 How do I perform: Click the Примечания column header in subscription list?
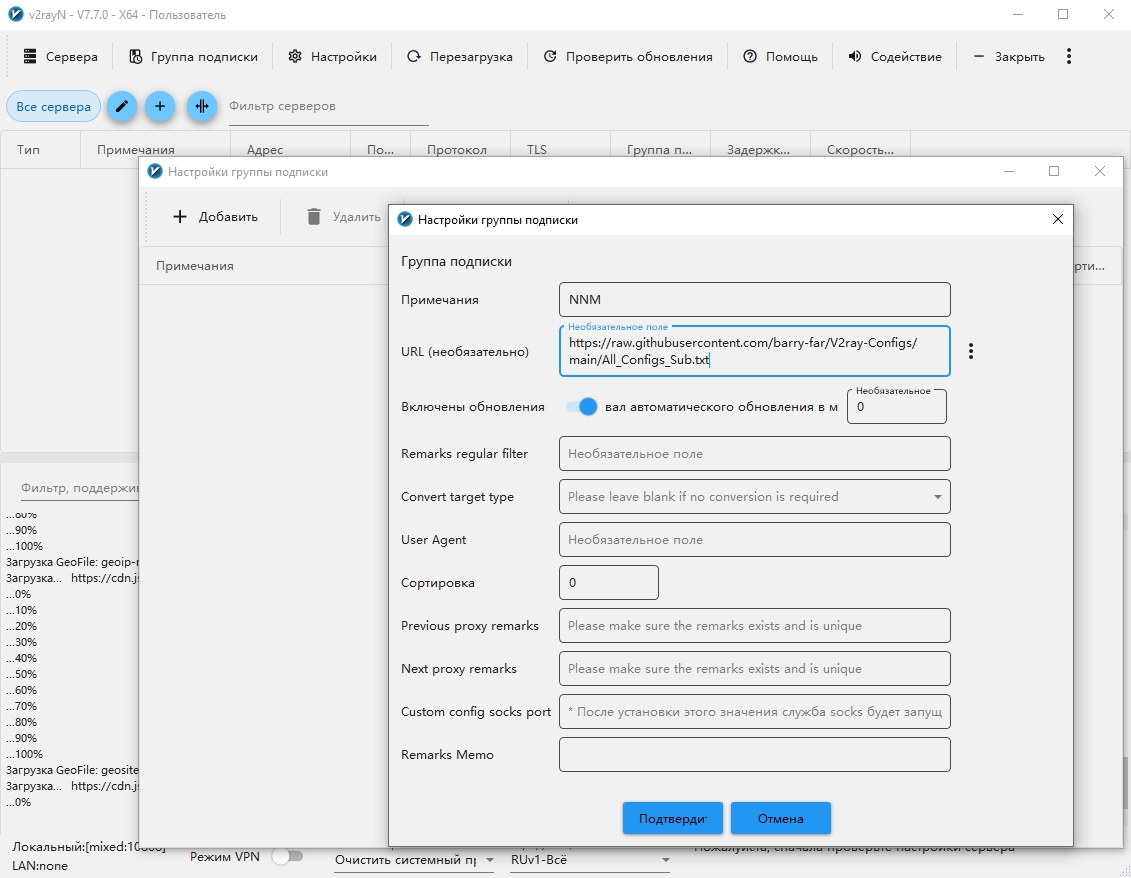click(x=195, y=265)
